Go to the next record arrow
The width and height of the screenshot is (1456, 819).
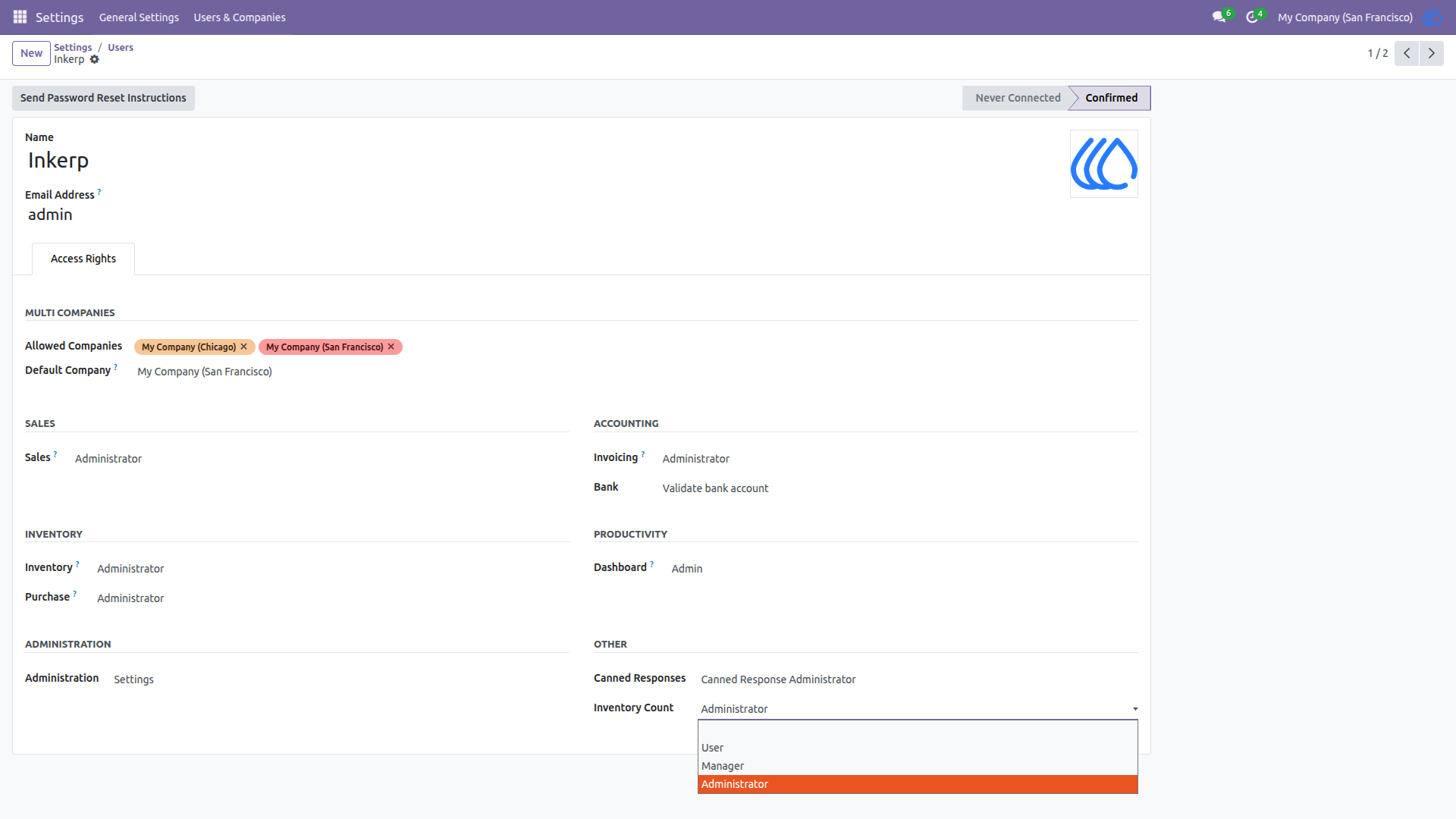pyautogui.click(x=1432, y=53)
